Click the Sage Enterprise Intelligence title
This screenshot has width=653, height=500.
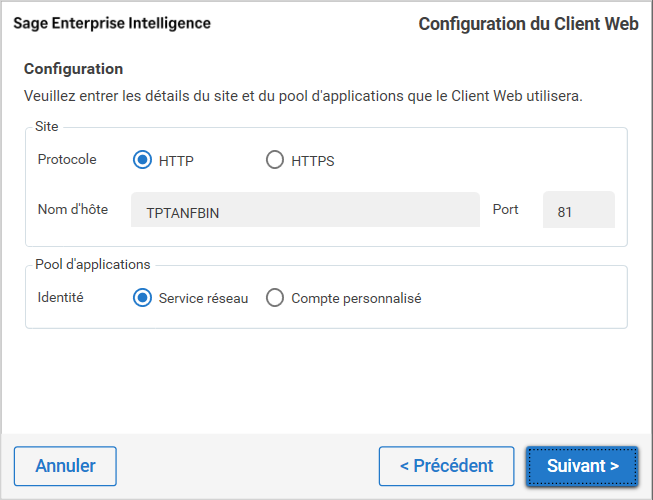(112, 23)
